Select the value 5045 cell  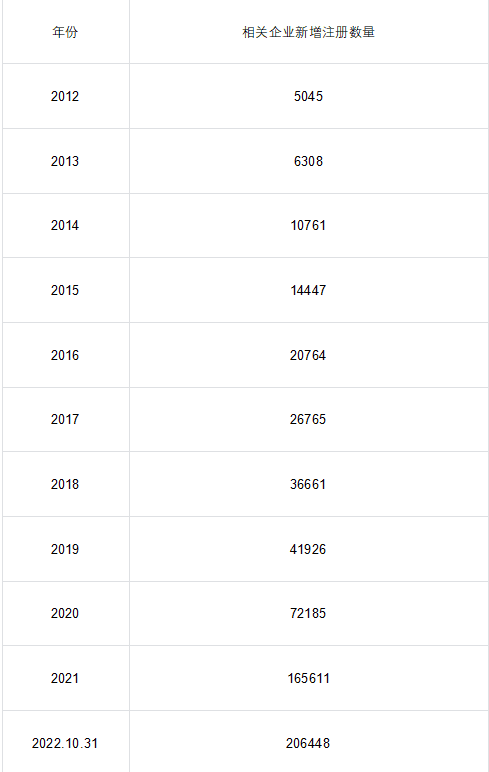[x=309, y=96]
